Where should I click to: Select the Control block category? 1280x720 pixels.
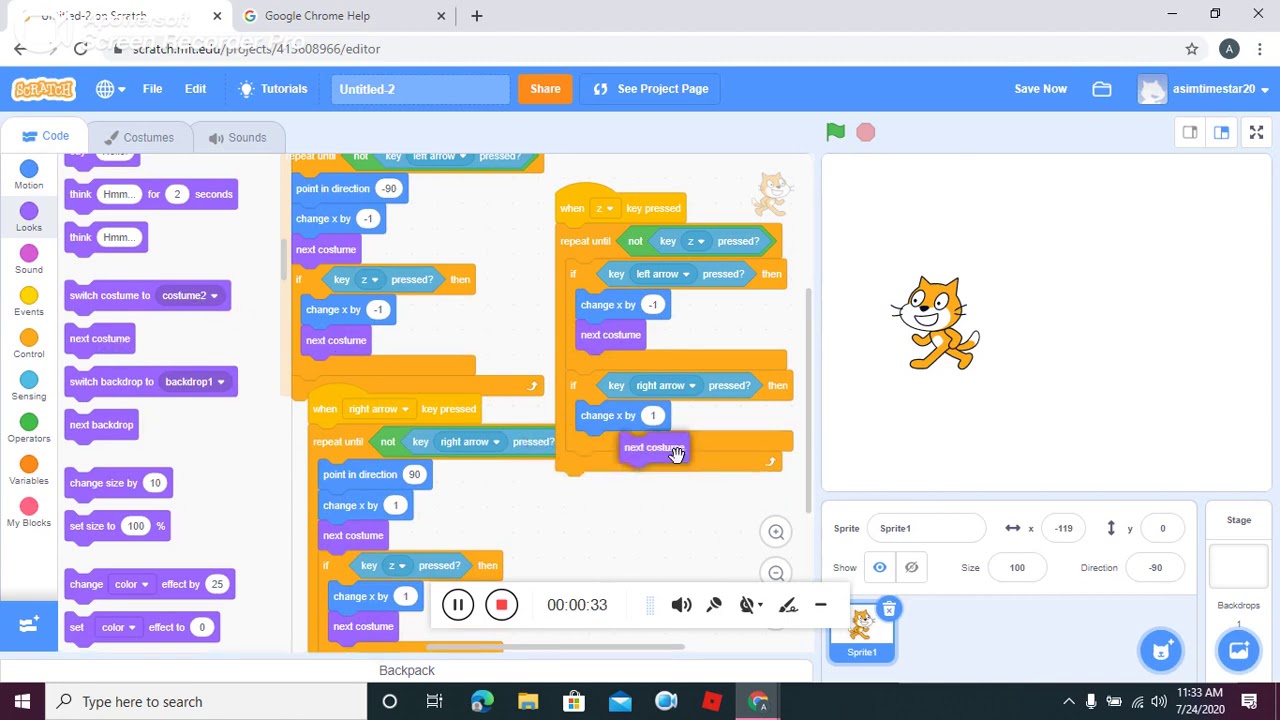pyautogui.click(x=29, y=344)
